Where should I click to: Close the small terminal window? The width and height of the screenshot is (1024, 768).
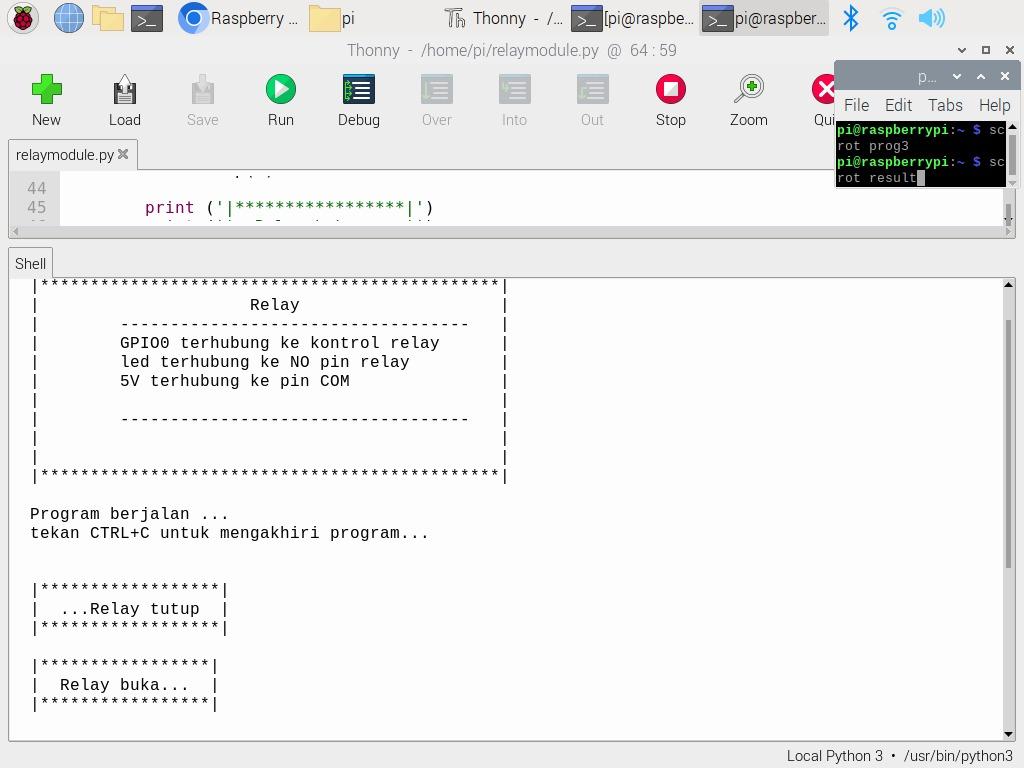point(1005,76)
